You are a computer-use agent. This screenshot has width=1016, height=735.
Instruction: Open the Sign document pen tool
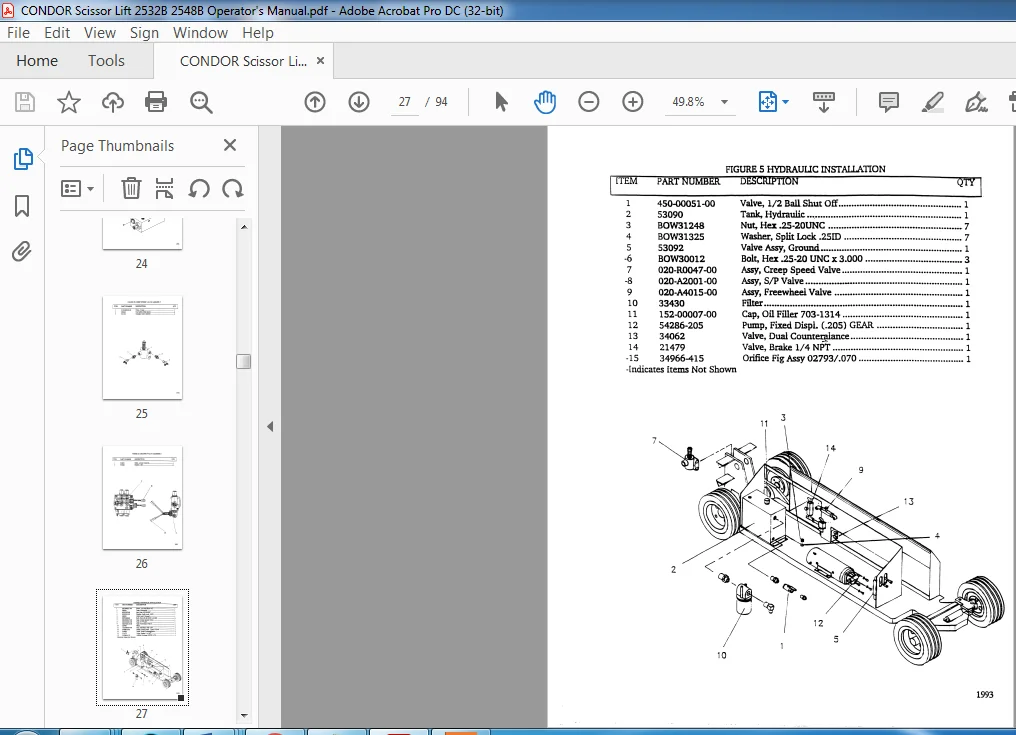[976, 102]
